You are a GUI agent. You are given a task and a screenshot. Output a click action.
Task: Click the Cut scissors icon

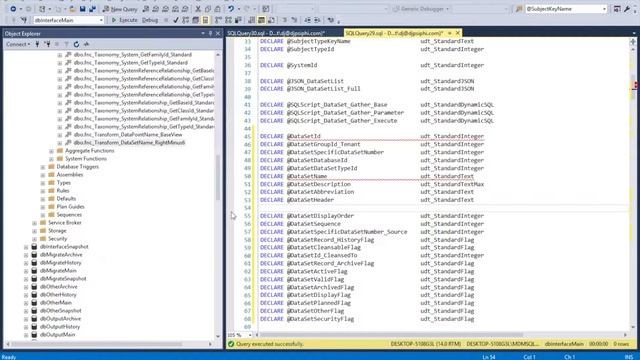tap(198, 9)
